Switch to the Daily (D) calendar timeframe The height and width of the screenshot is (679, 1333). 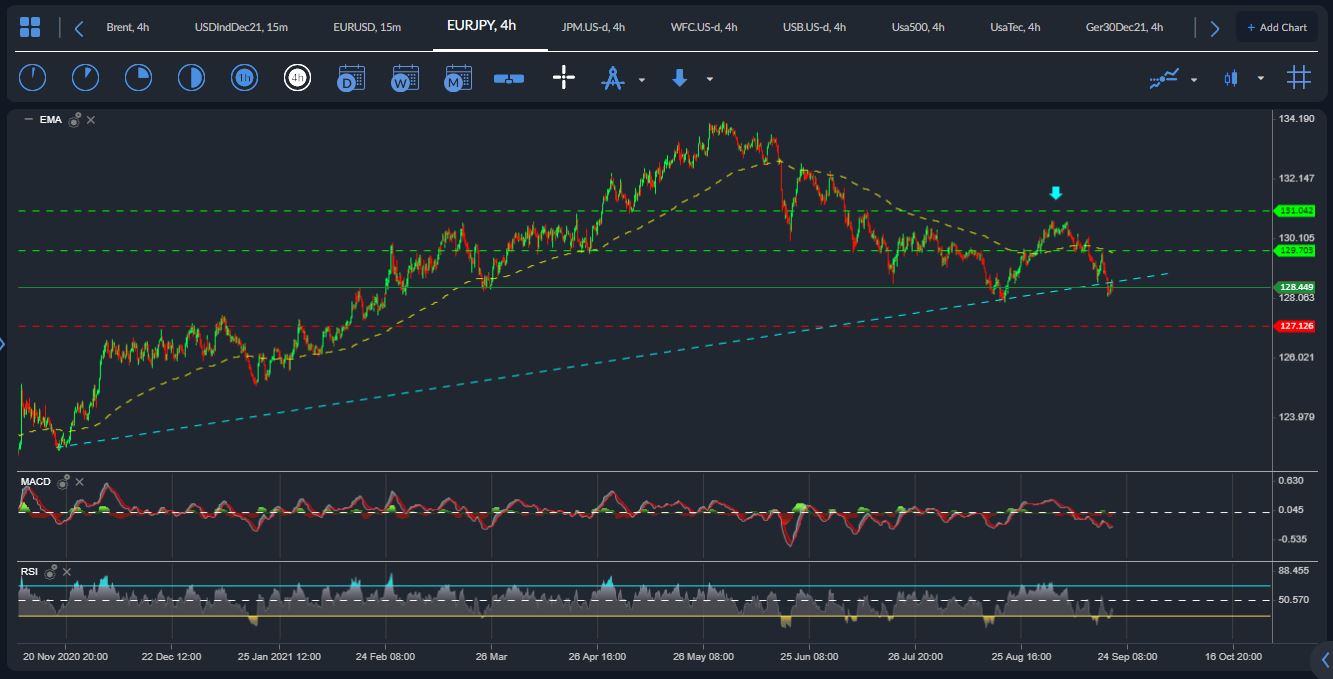point(351,77)
